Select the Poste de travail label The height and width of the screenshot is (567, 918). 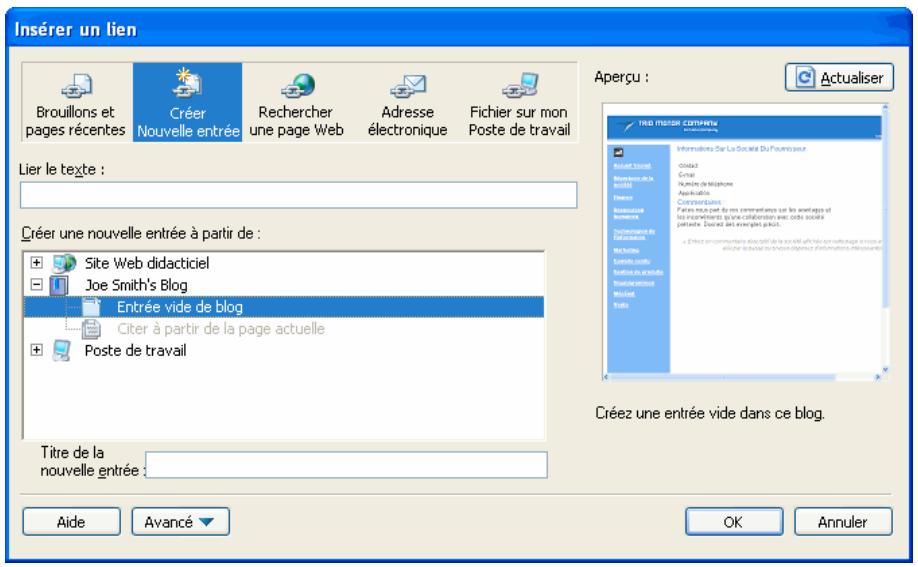click(x=135, y=350)
